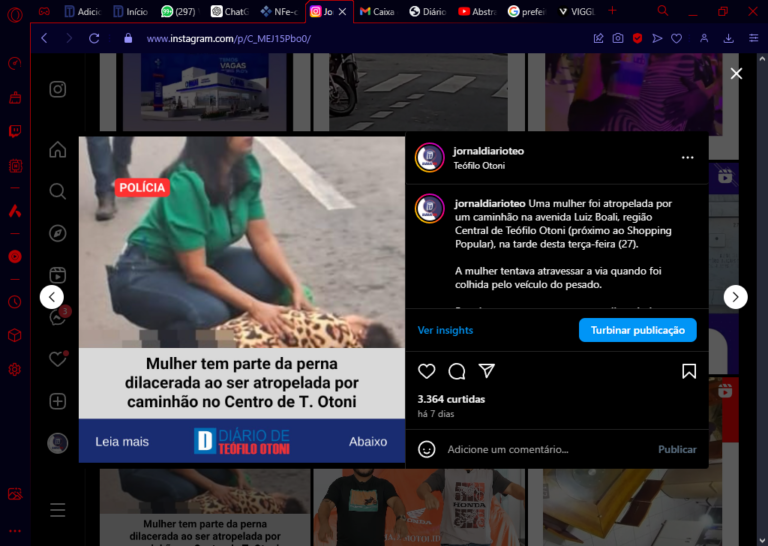The width and height of the screenshot is (768, 546).
Task: Add page to bookmarks with heart in the address bar
Action: coord(676,38)
